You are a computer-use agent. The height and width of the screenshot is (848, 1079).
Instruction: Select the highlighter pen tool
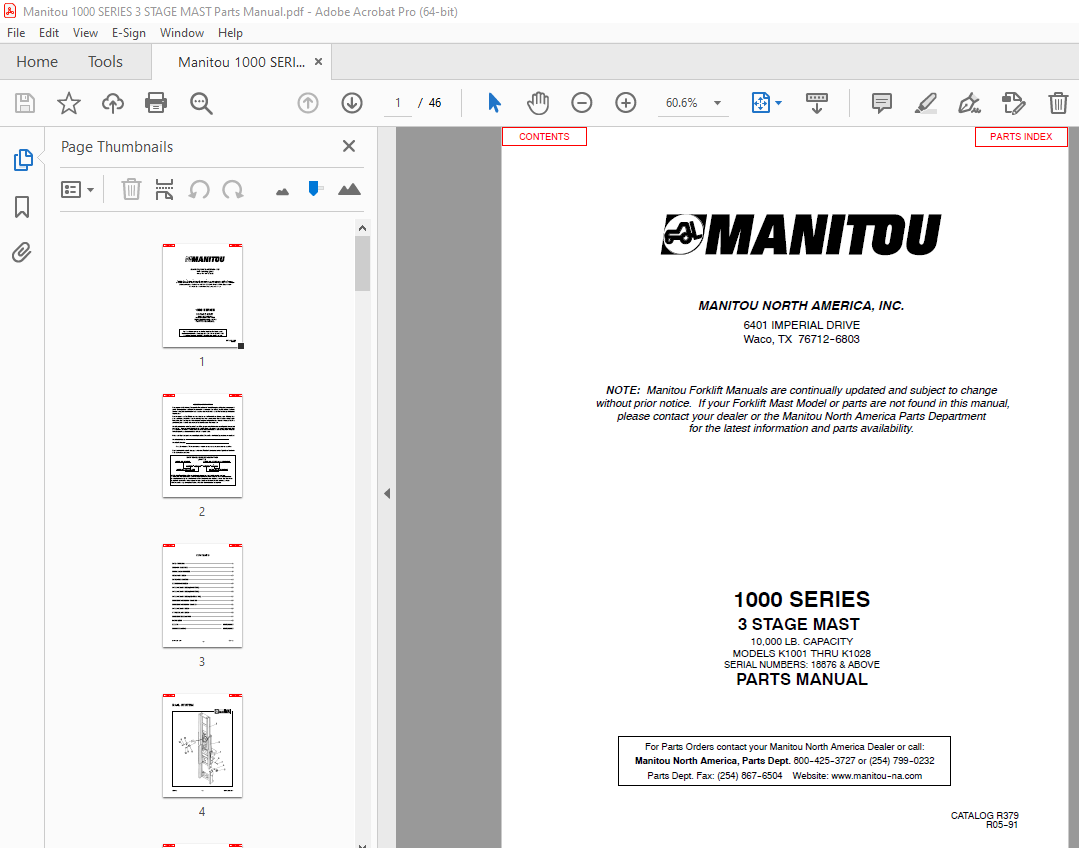(926, 103)
